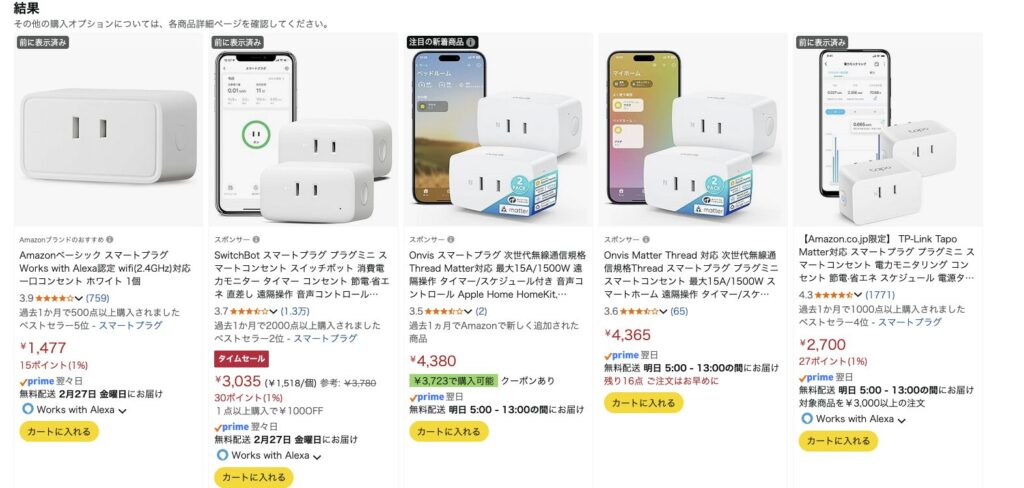
Task: Expand Works with Alexa chevron on TP-Link Tapo
Action: tap(902, 420)
